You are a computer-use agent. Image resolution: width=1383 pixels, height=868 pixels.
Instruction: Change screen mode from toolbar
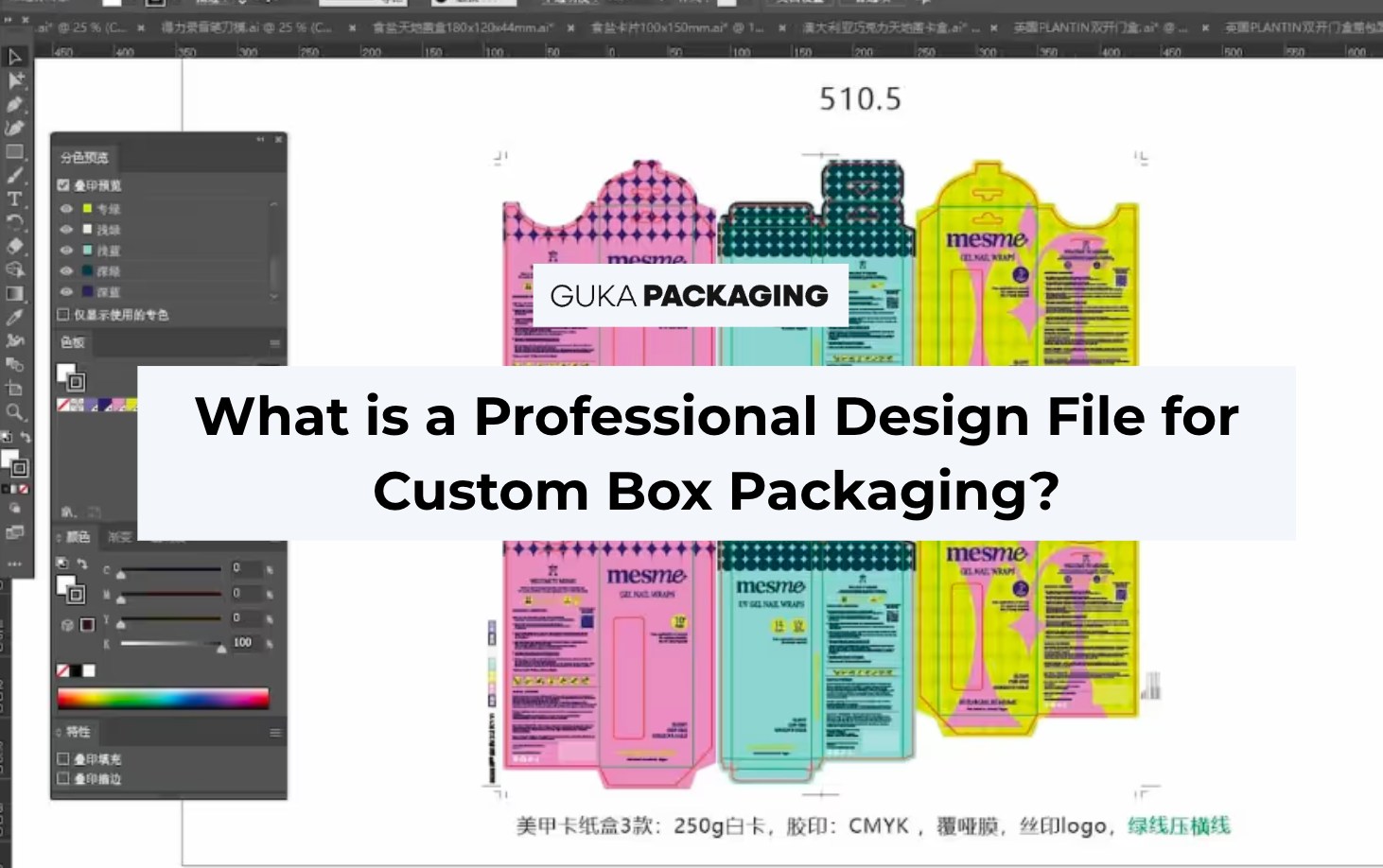tap(15, 532)
